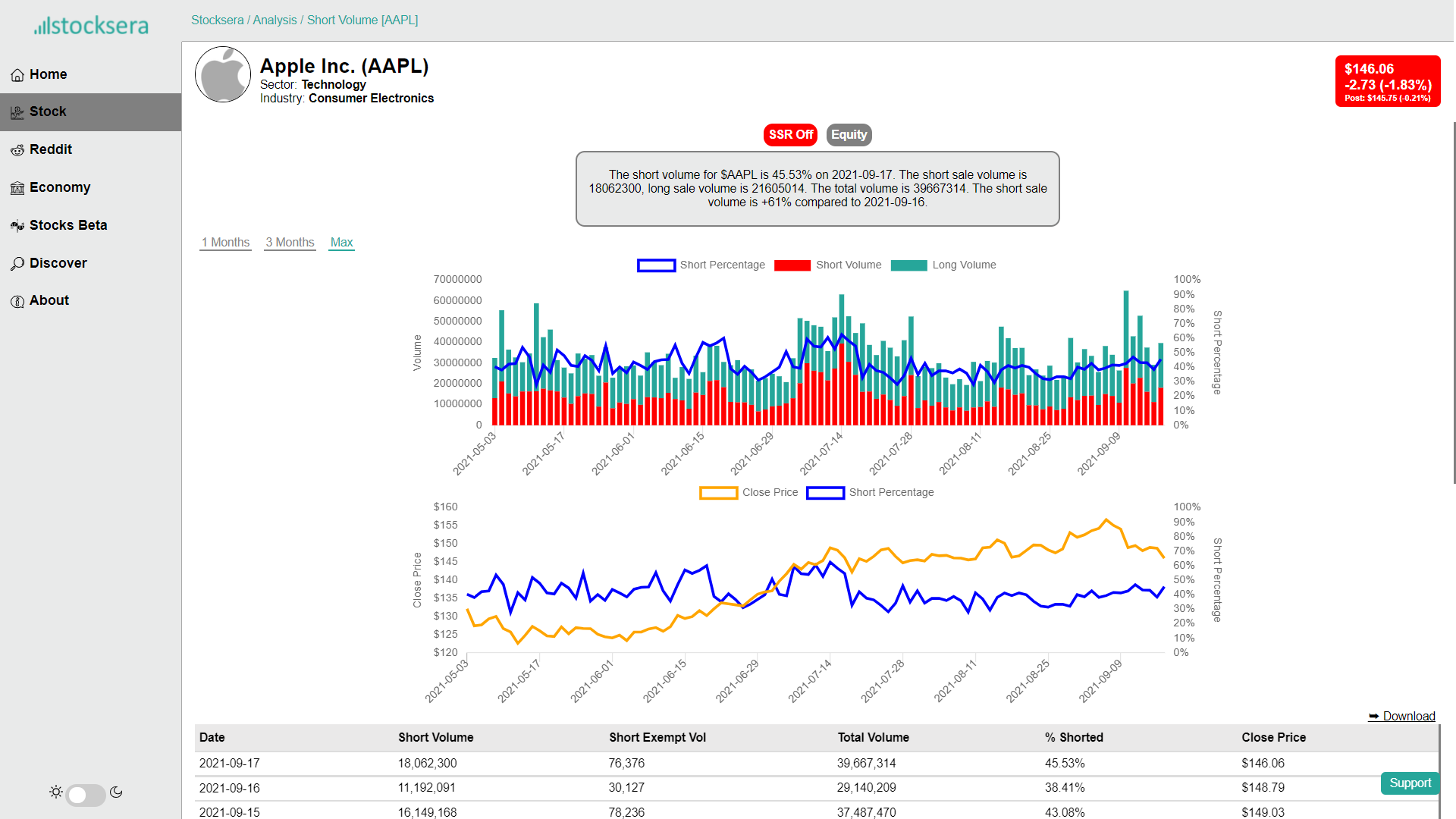Open the Support button
1456x819 pixels.
(1410, 783)
